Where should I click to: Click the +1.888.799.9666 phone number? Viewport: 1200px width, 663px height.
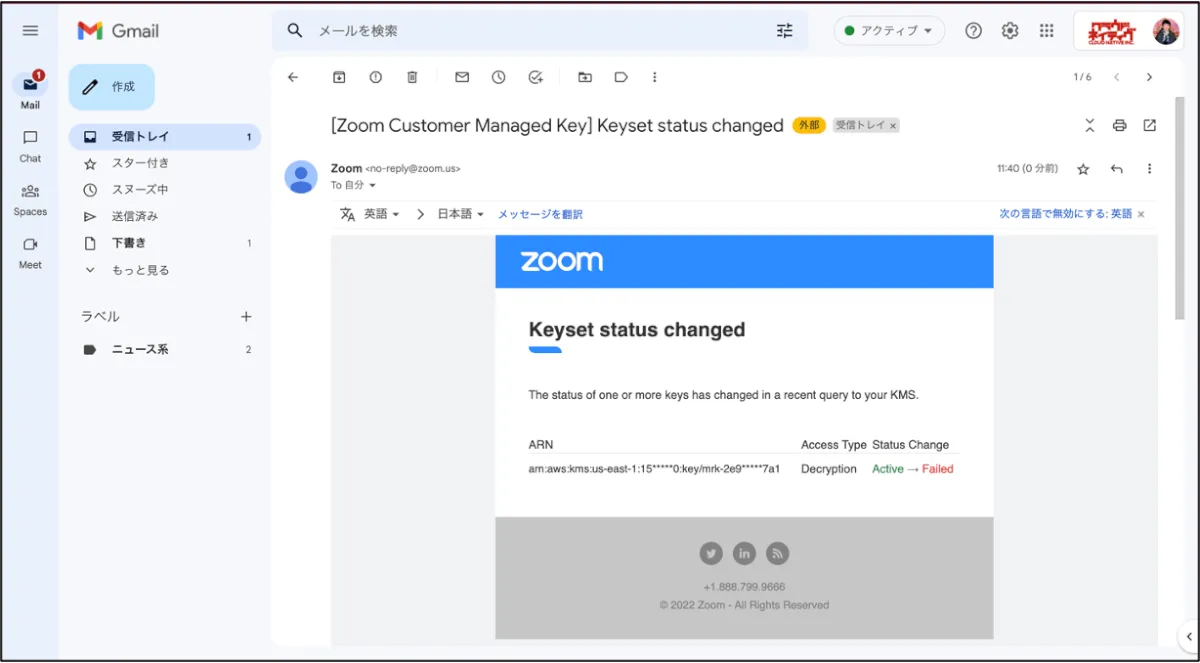tap(744, 587)
